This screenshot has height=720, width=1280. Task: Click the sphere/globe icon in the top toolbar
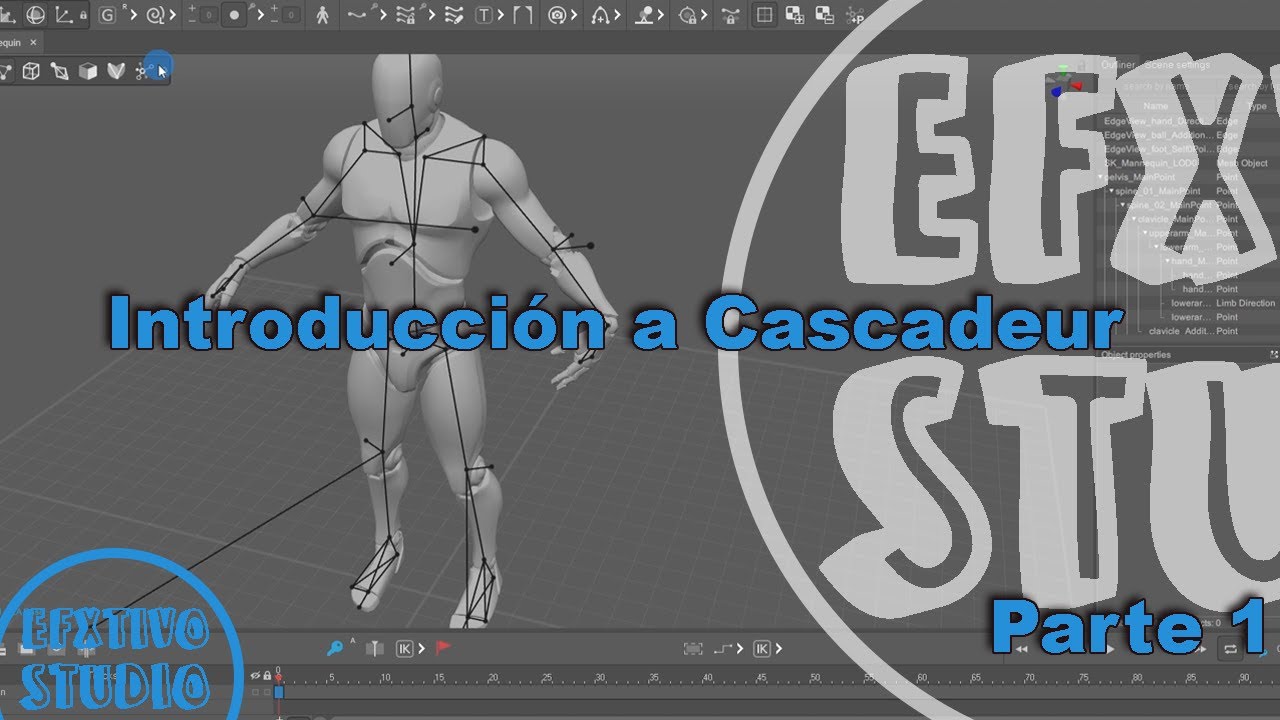(x=36, y=14)
